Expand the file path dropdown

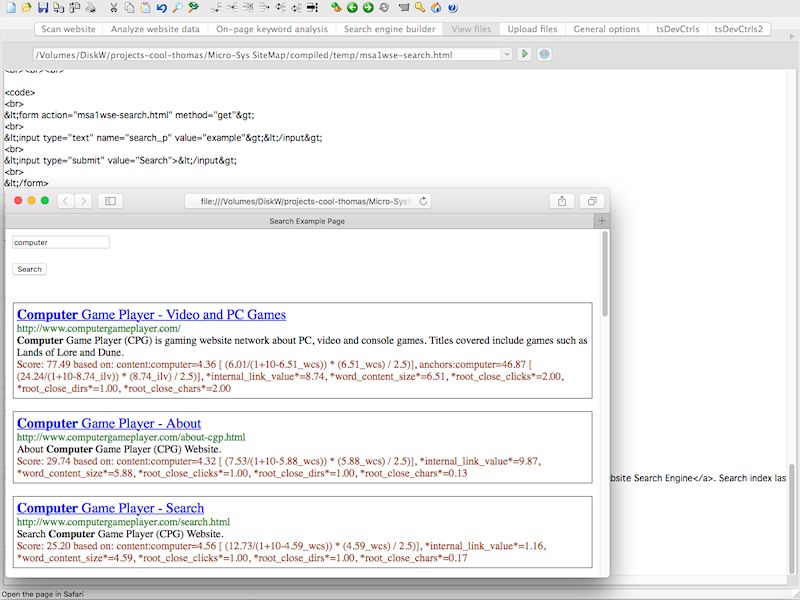pyautogui.click(x=507, y=54)
